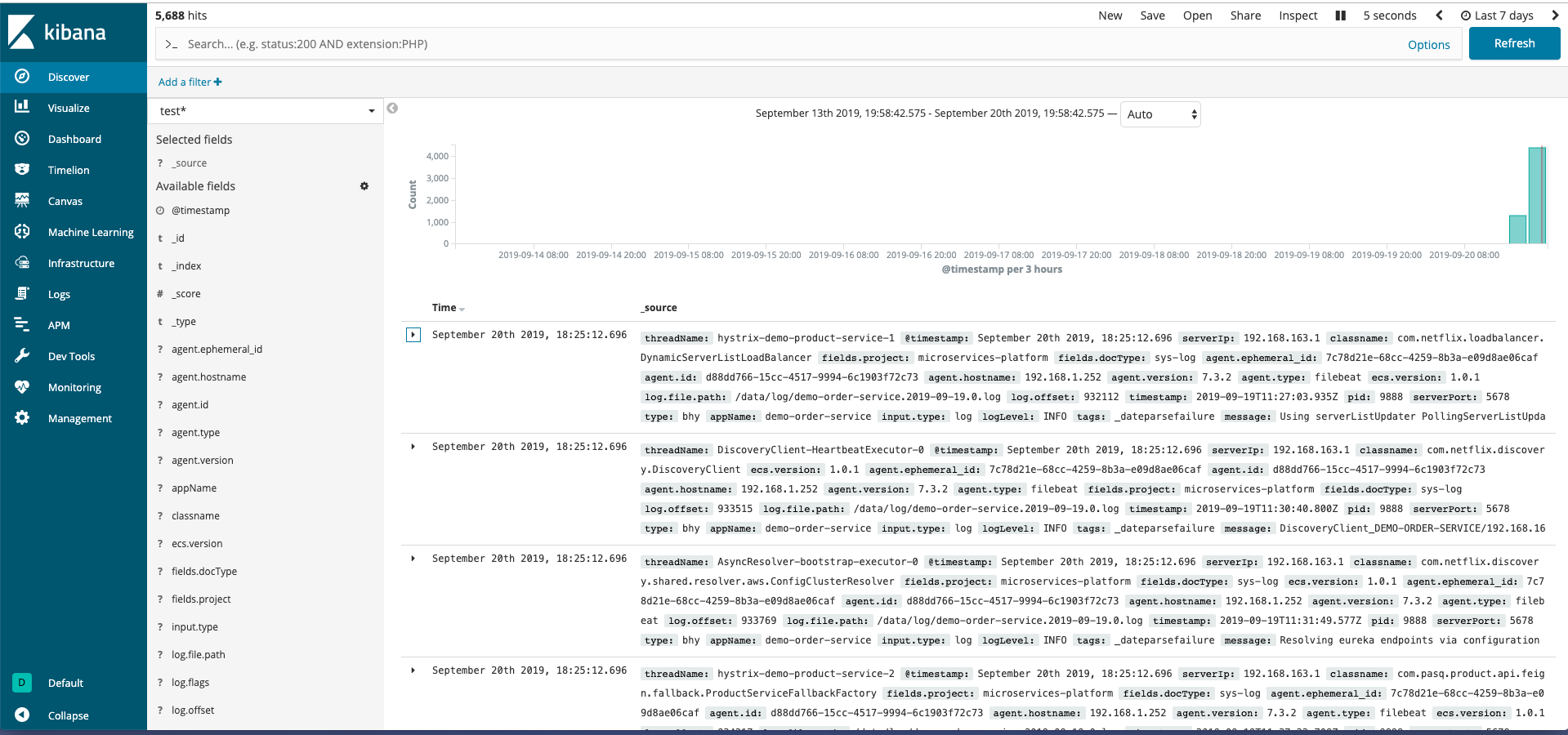Open the Management settings section
The height and width of the screenshot is (735, 1568).
(80, 417)
